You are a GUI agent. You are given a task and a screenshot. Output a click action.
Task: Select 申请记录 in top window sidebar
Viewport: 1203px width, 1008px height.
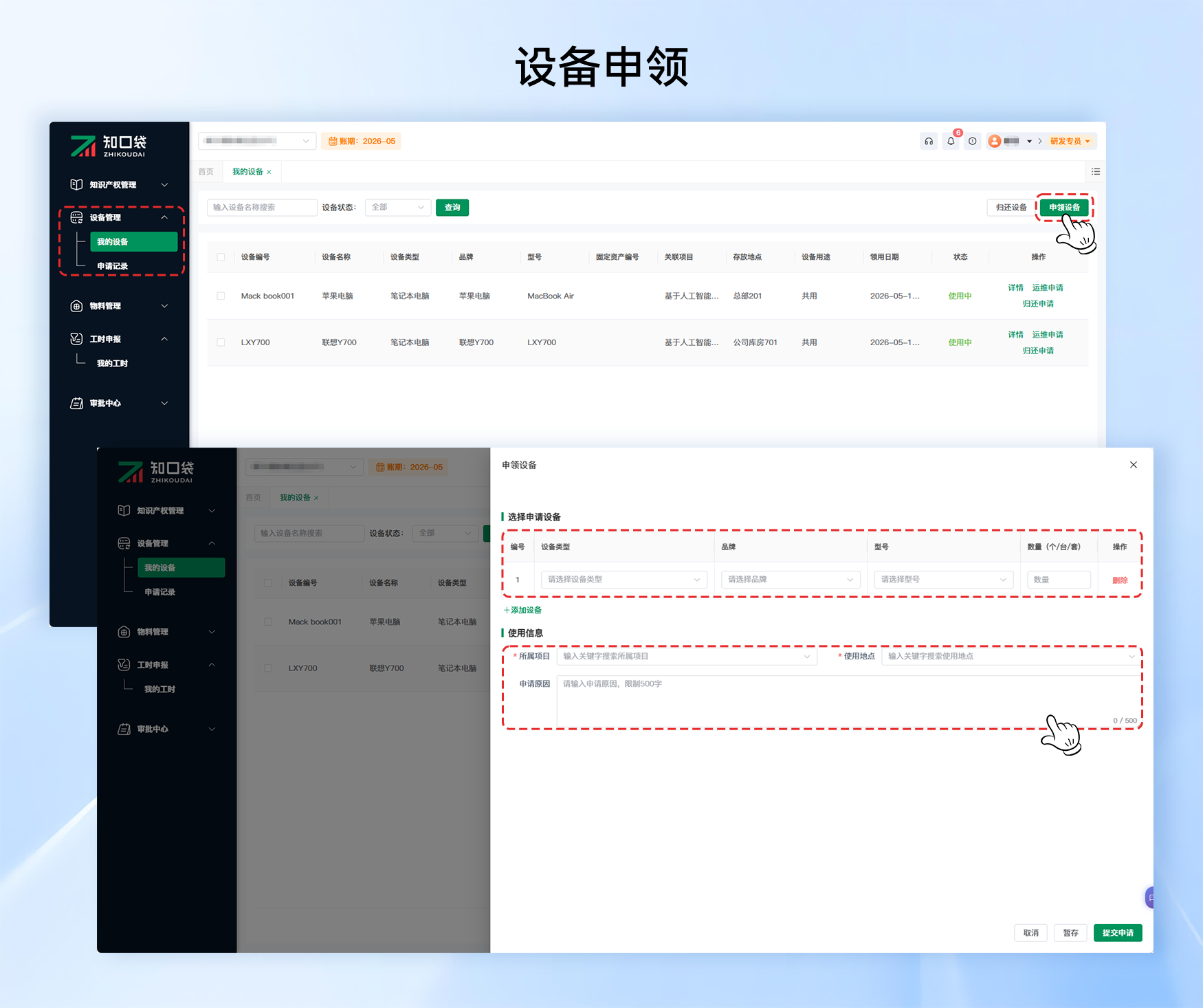tap(113, 266)
